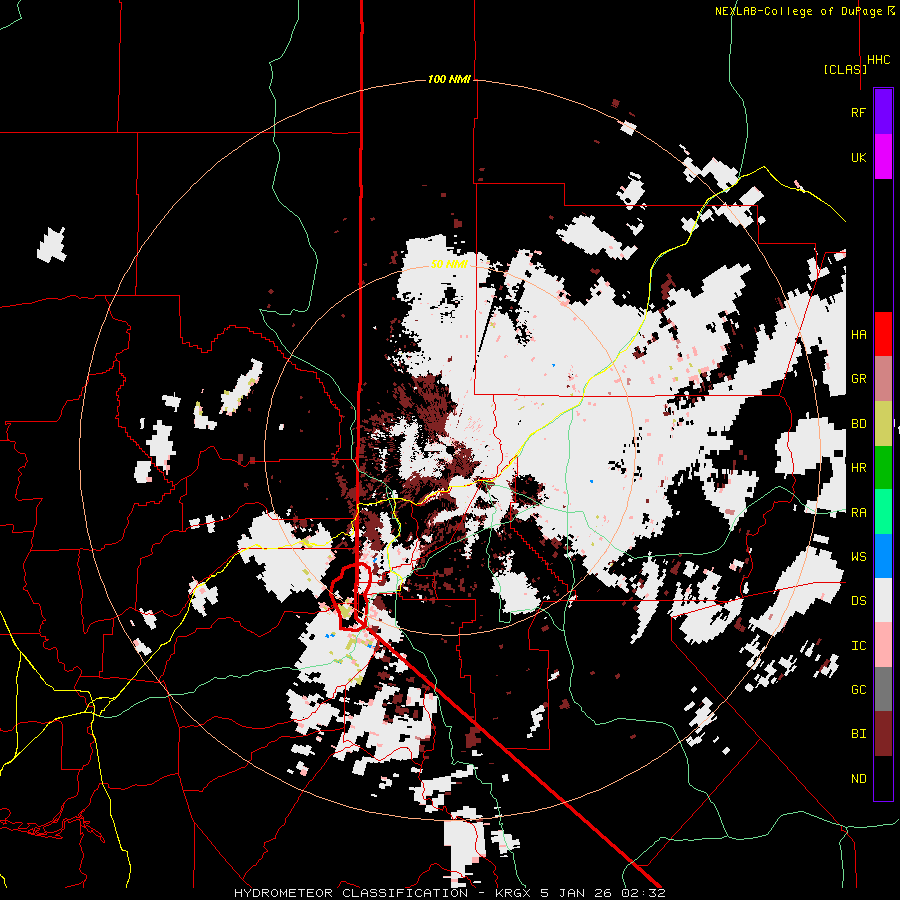900x900 pixels.
Task: Click the BI legend label
Action: pyautogui.click(x=858, y=734)
